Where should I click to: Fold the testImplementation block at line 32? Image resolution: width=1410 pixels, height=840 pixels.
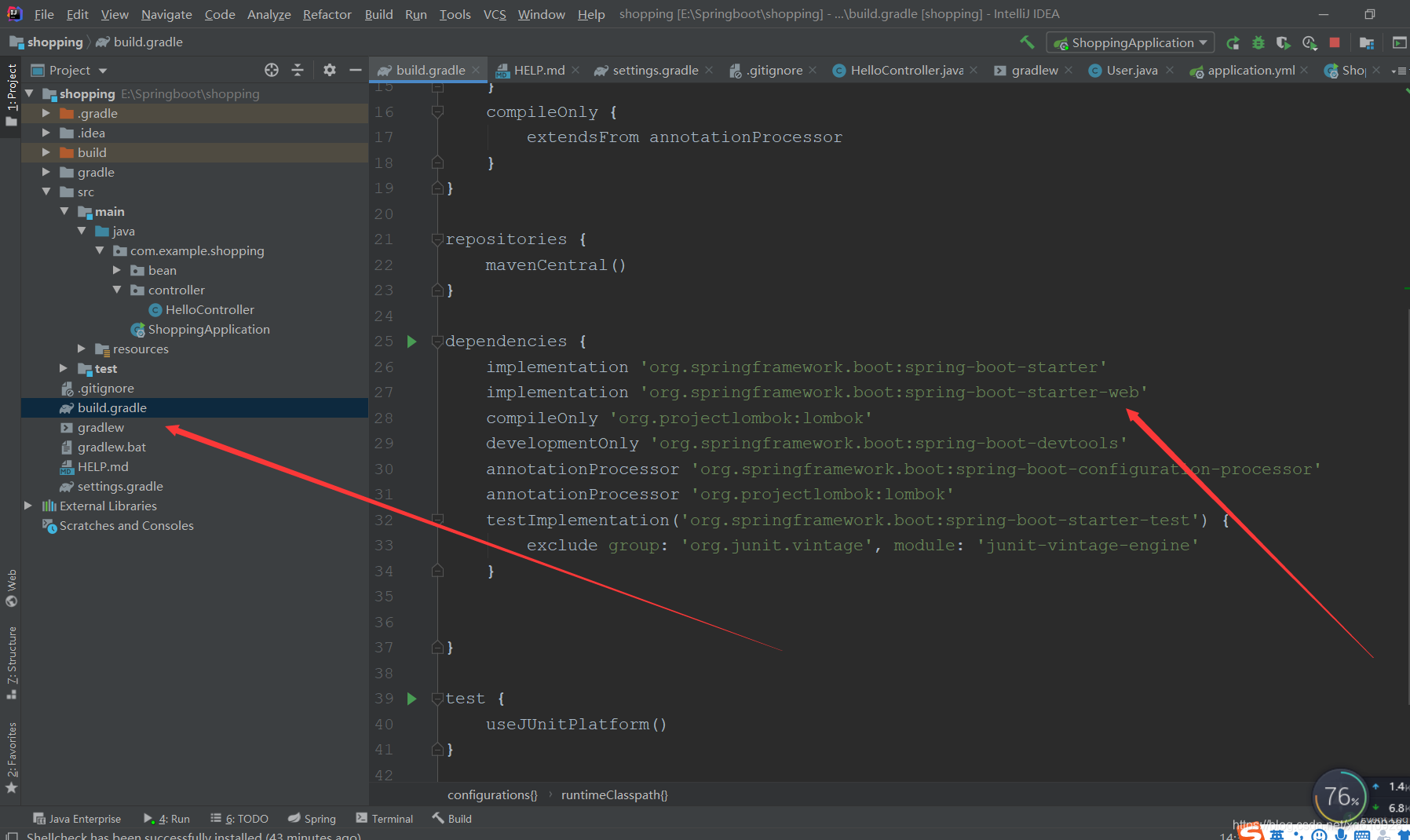[x=438, y=520]
